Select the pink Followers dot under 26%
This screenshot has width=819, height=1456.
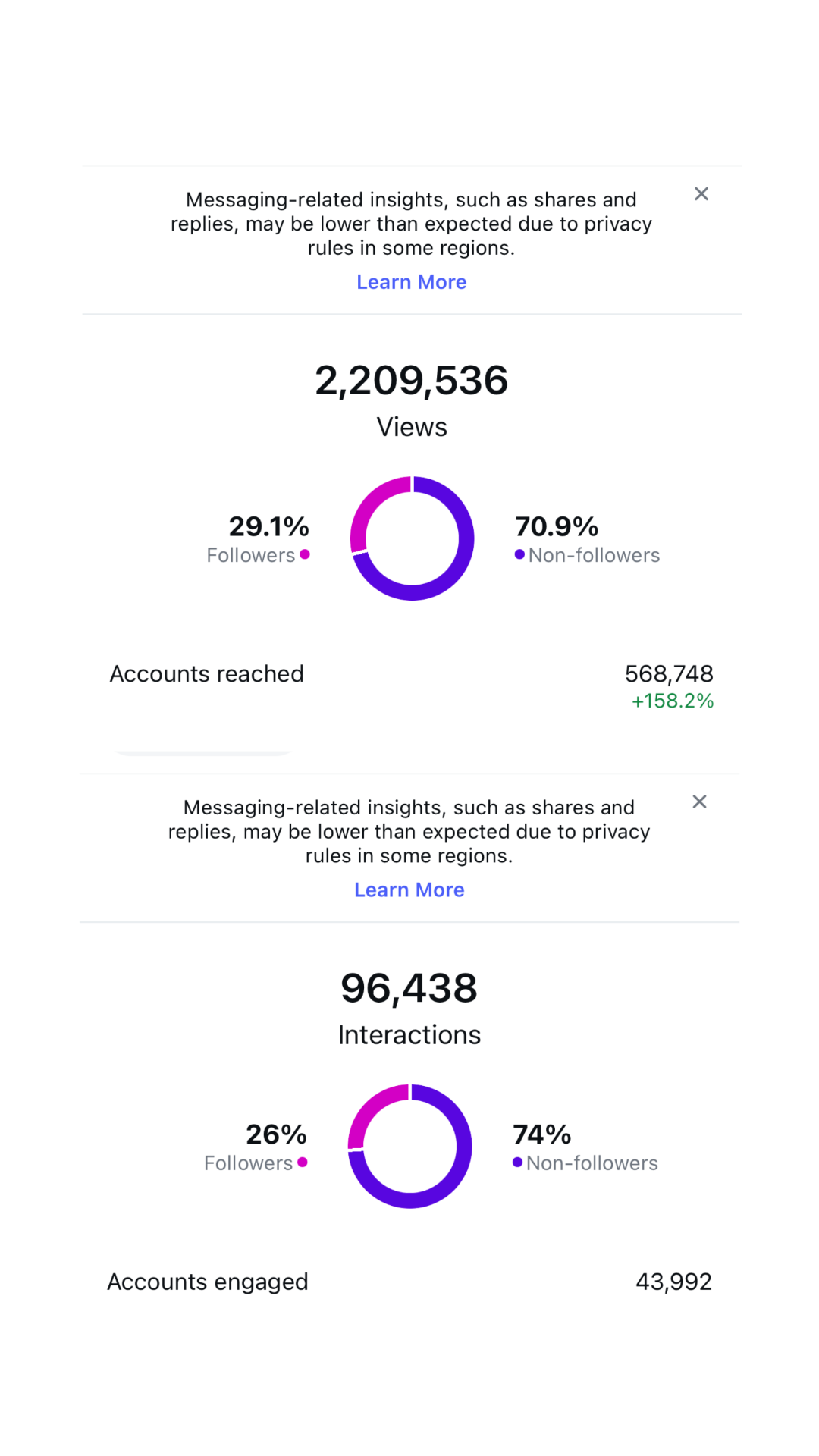(303, 1163)
